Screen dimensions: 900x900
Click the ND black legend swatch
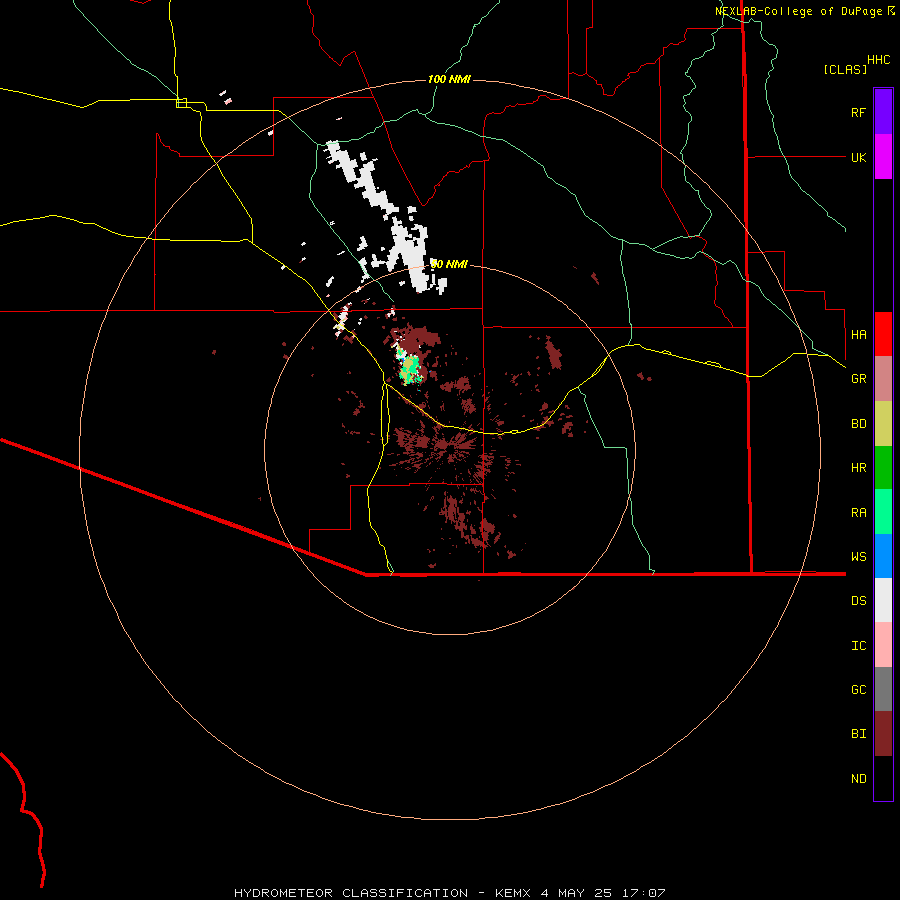[x=883, y=778]
